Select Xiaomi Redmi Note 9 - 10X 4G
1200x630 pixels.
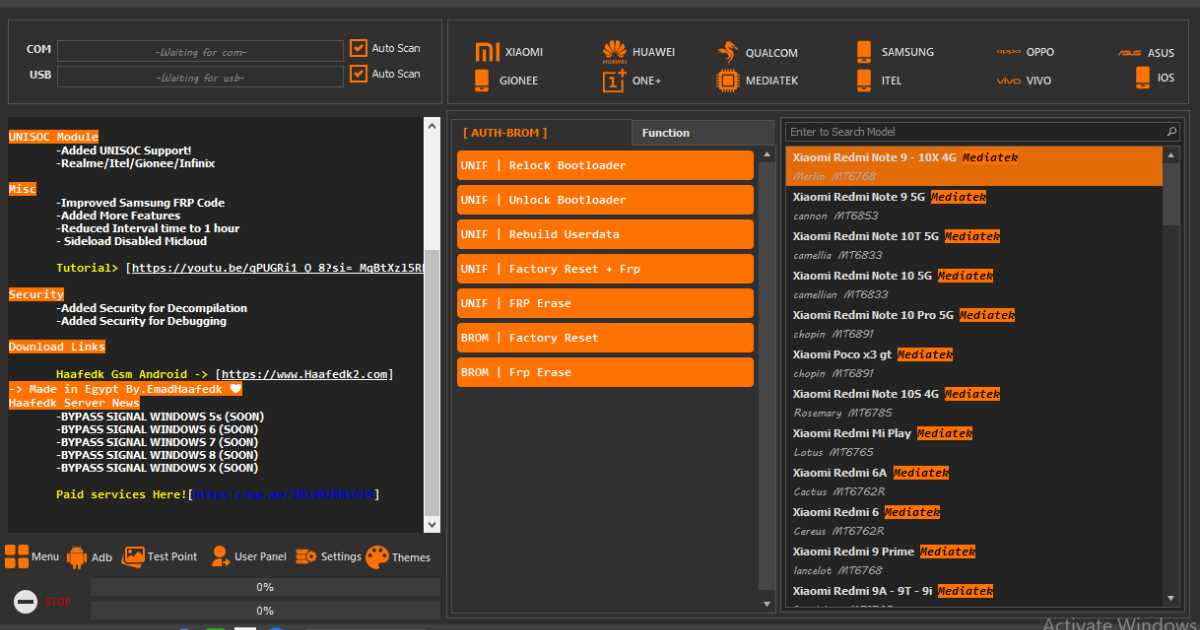point(974,166)
